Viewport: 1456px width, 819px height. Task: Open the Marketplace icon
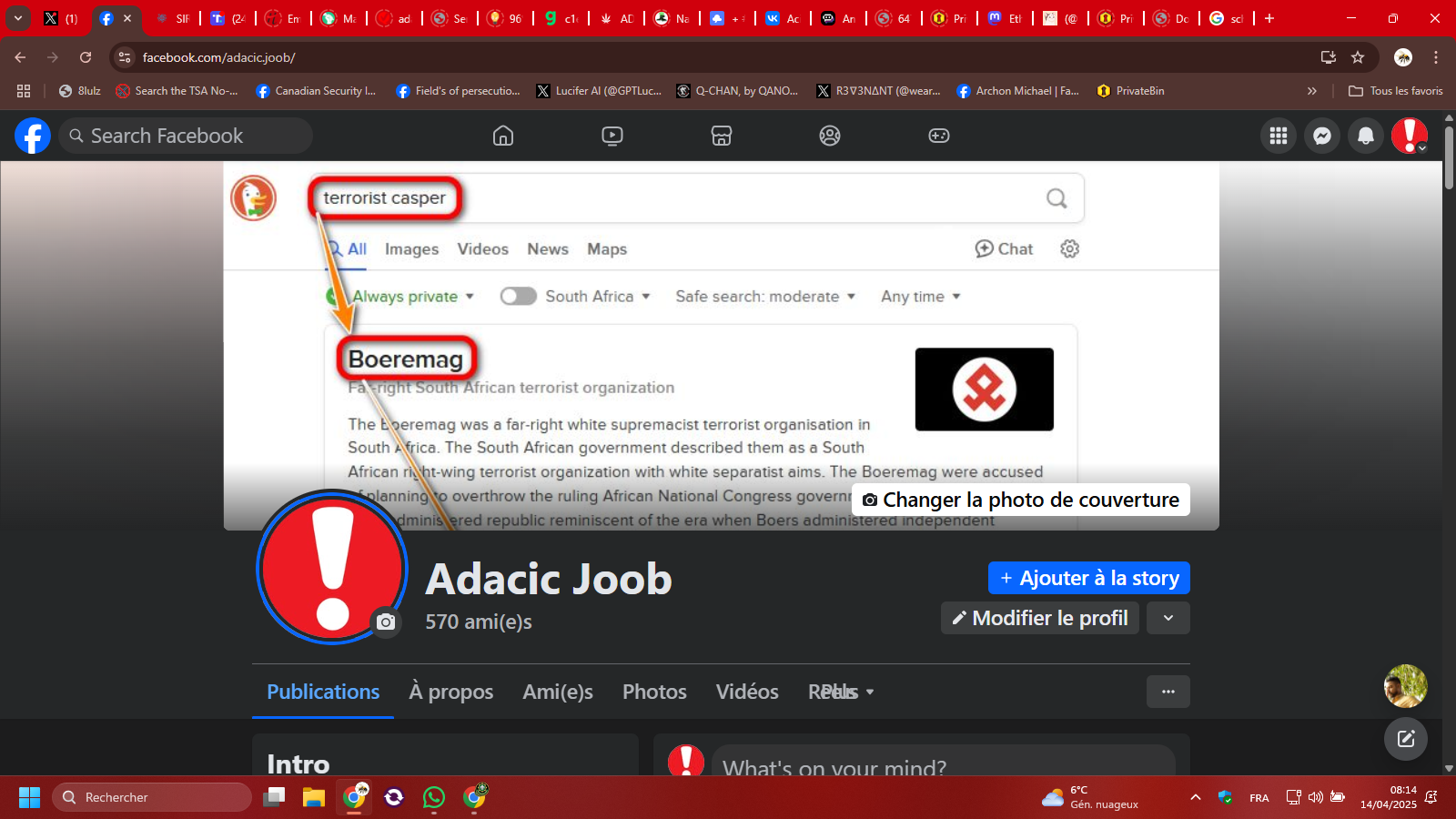coord(722,136)
